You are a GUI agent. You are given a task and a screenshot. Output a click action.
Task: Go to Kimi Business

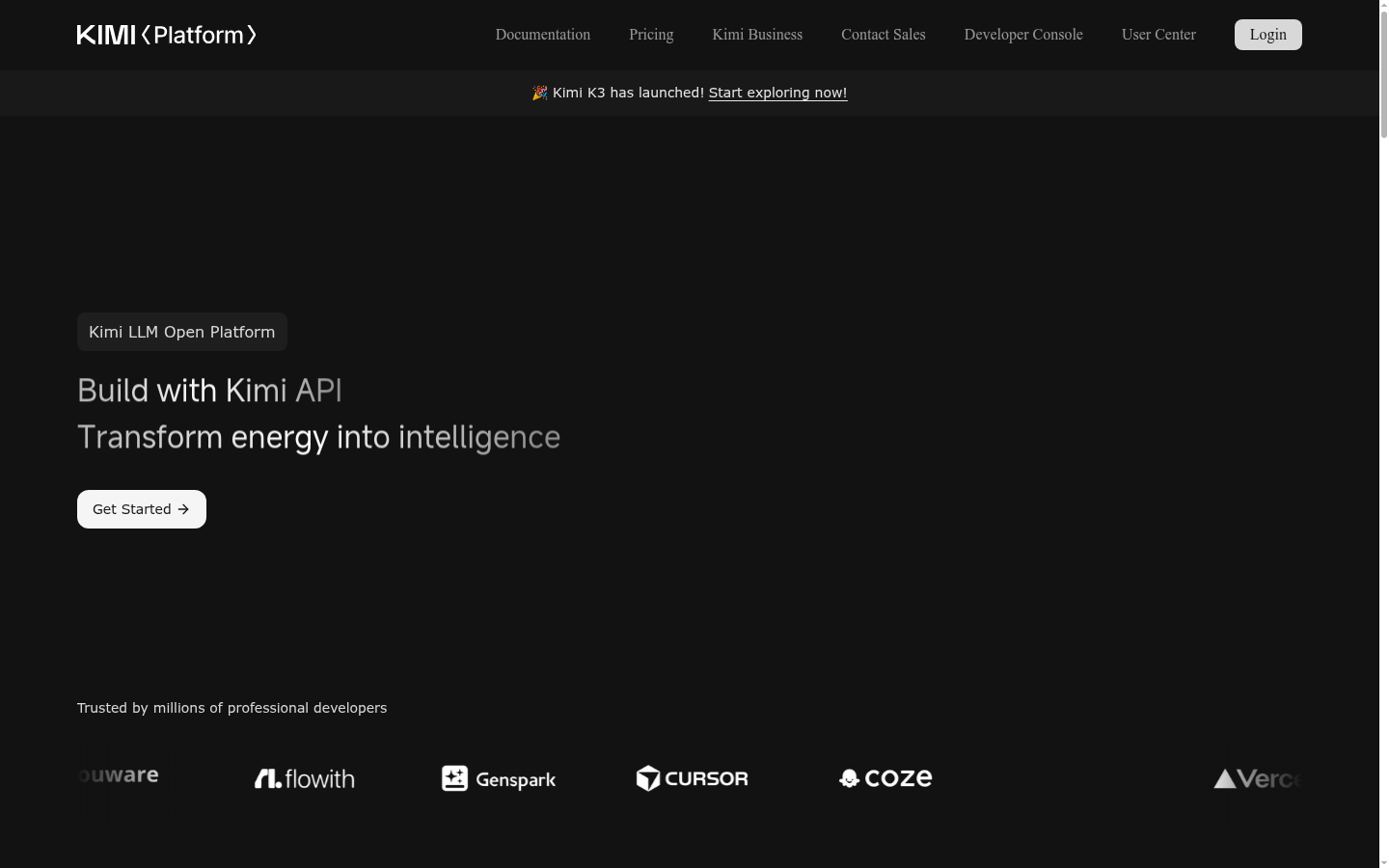pyautogui.click(x=757, y=35)
